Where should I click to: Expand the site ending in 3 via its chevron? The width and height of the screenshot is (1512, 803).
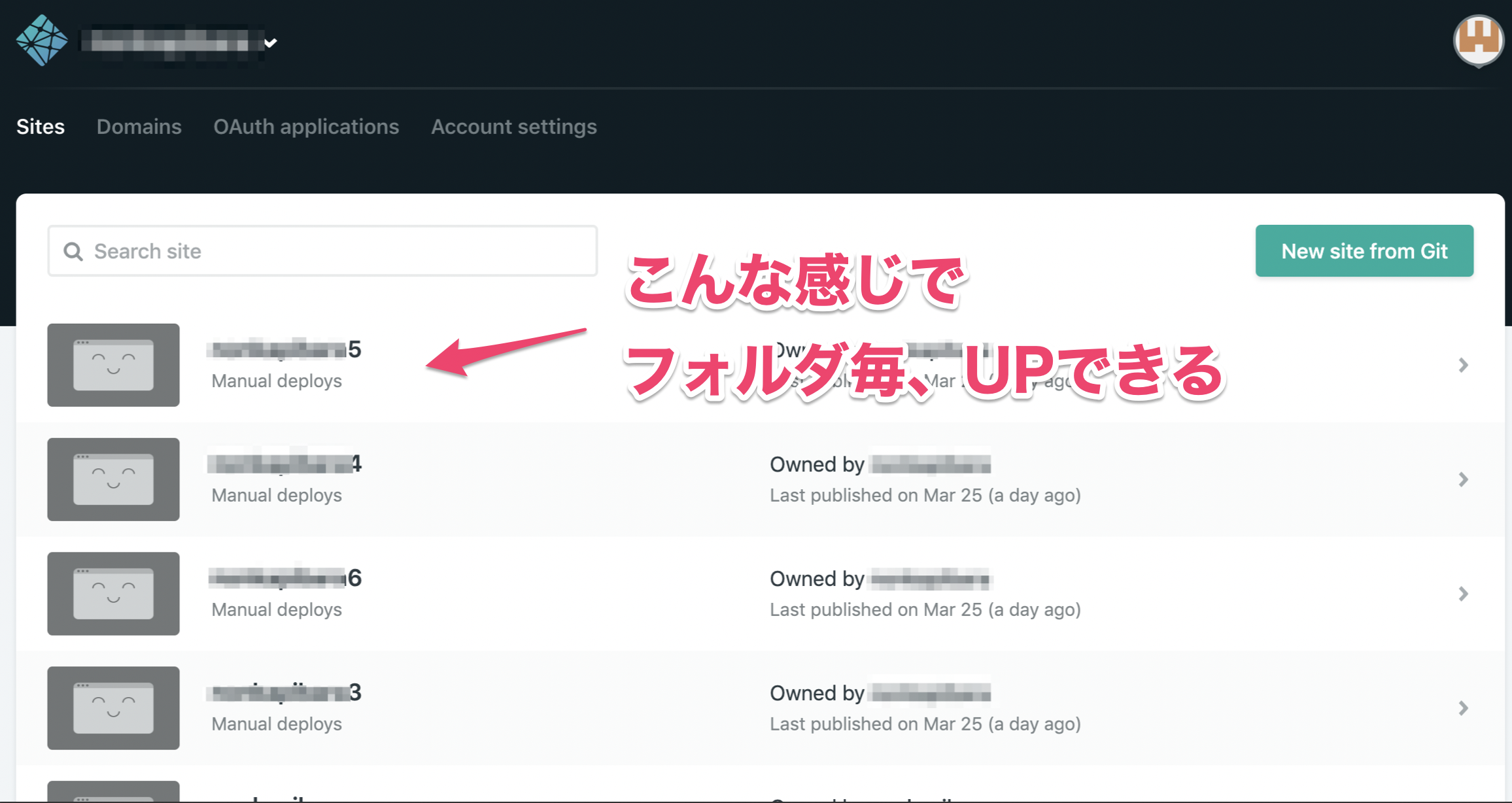point(1463,708)
